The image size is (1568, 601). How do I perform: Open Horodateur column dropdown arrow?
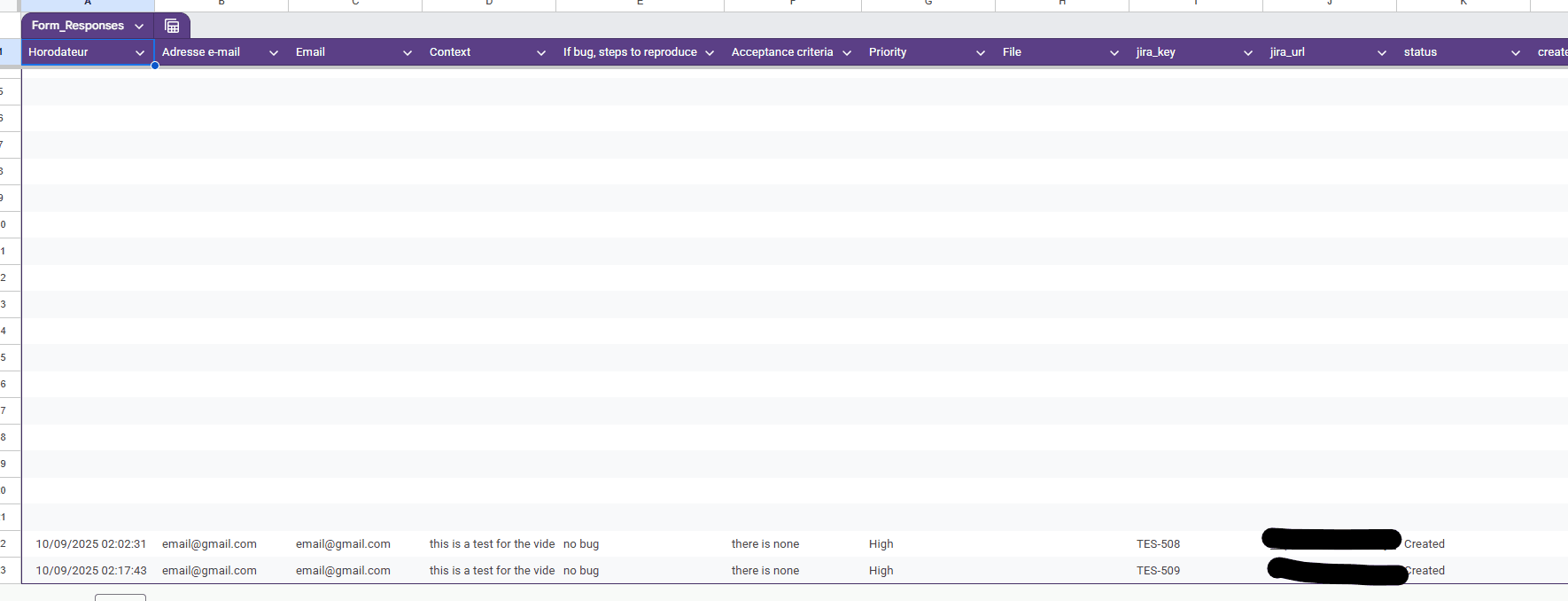(x=140, y=53)
